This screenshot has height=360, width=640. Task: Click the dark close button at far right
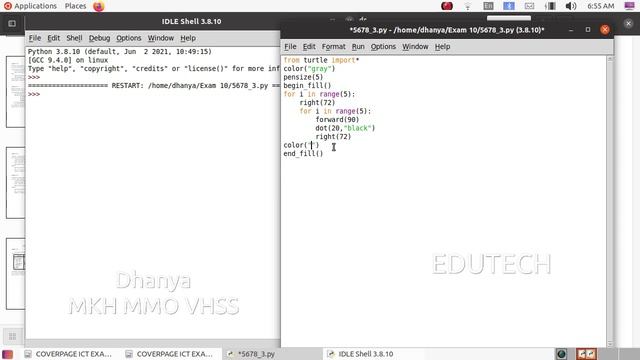click(629, 24)
